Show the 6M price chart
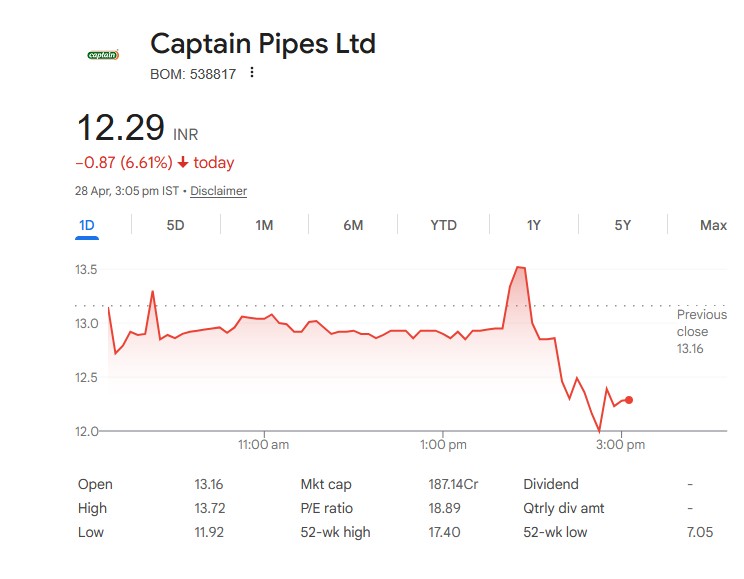Image resolution: width=744 pixels, height=579 pixels. click(x=353, y=225)
